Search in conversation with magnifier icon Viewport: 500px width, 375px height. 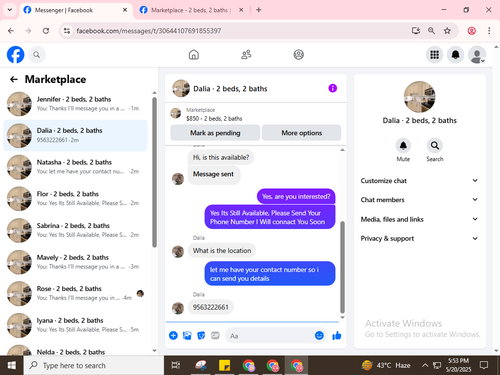point(435,146)
